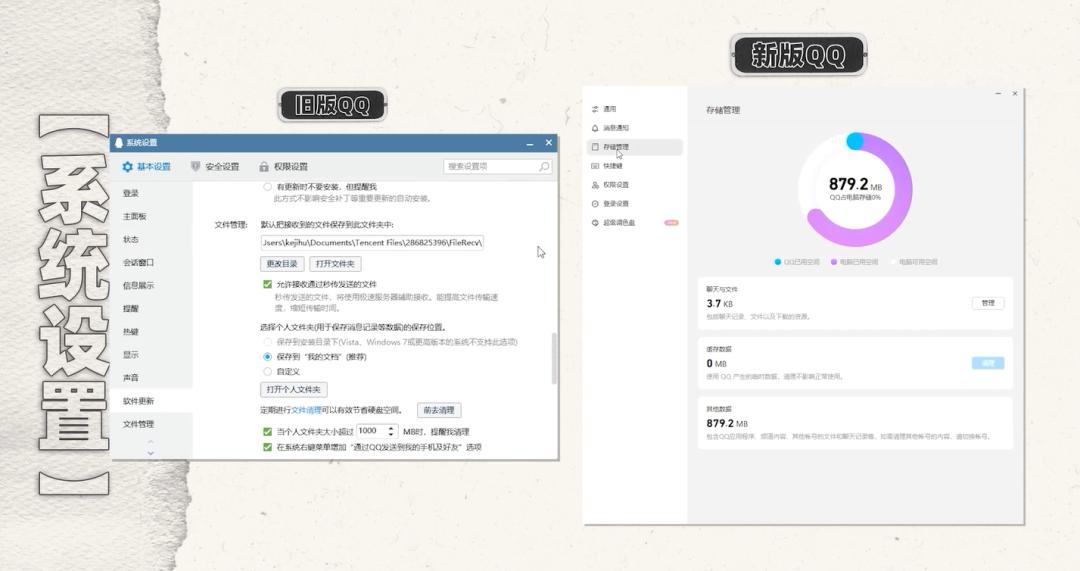Image resolution: width=1080 pixels, height=571 pixels.
Task: Click the person icon for 权限设置 in new QQ
Action: [595, 185]
